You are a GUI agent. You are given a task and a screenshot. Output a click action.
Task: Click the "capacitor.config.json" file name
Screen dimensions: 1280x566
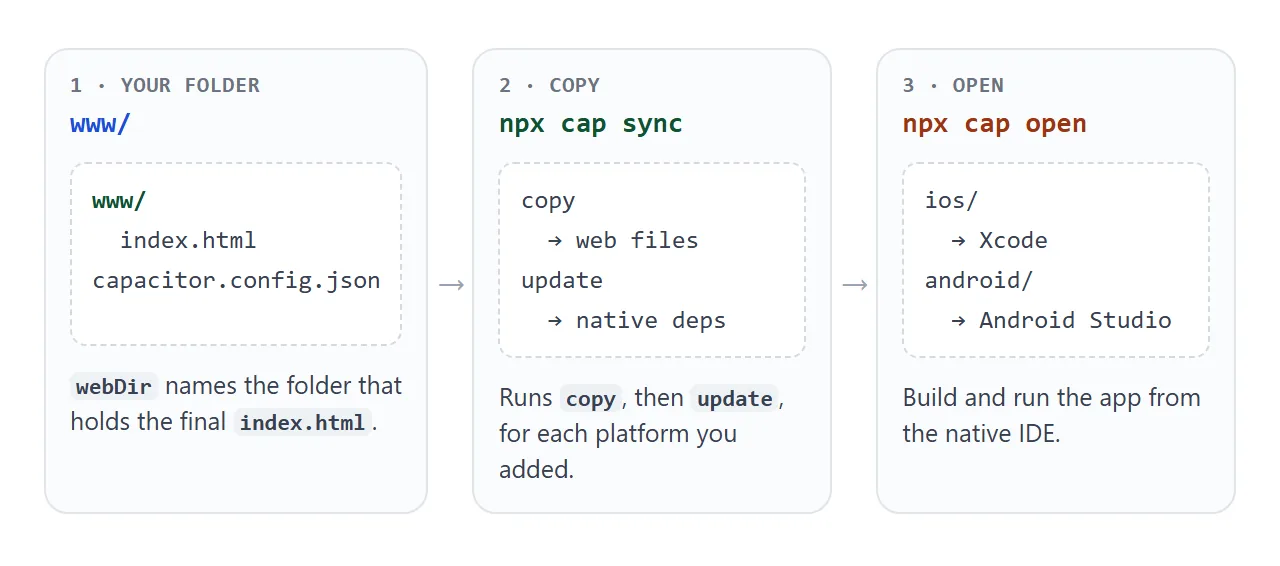[x=236, y=281]
